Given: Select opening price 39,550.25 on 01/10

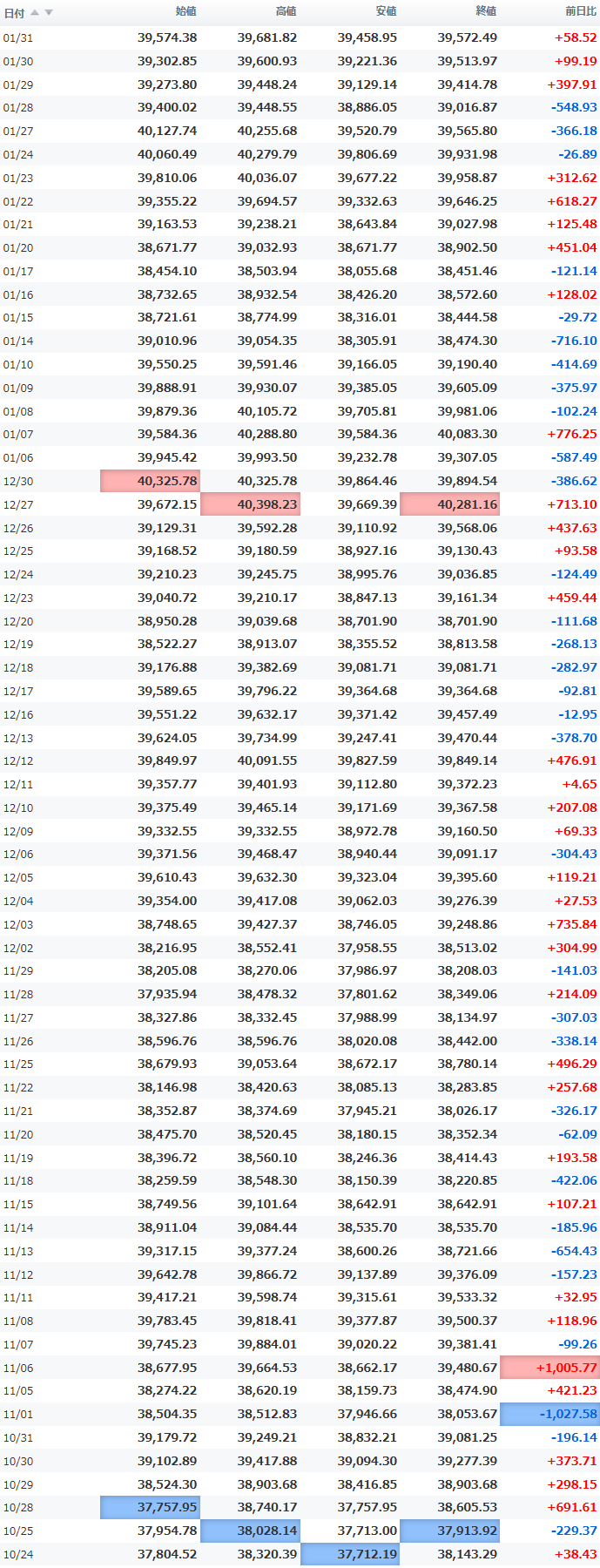Looking at the screenshot, I should tap(167, 365).
